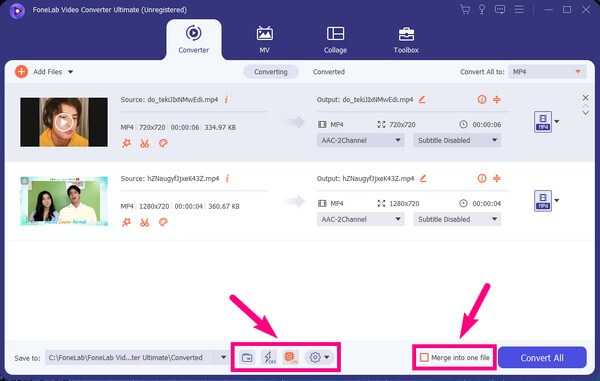Click the 334.97 KB file size

point(220,127)
